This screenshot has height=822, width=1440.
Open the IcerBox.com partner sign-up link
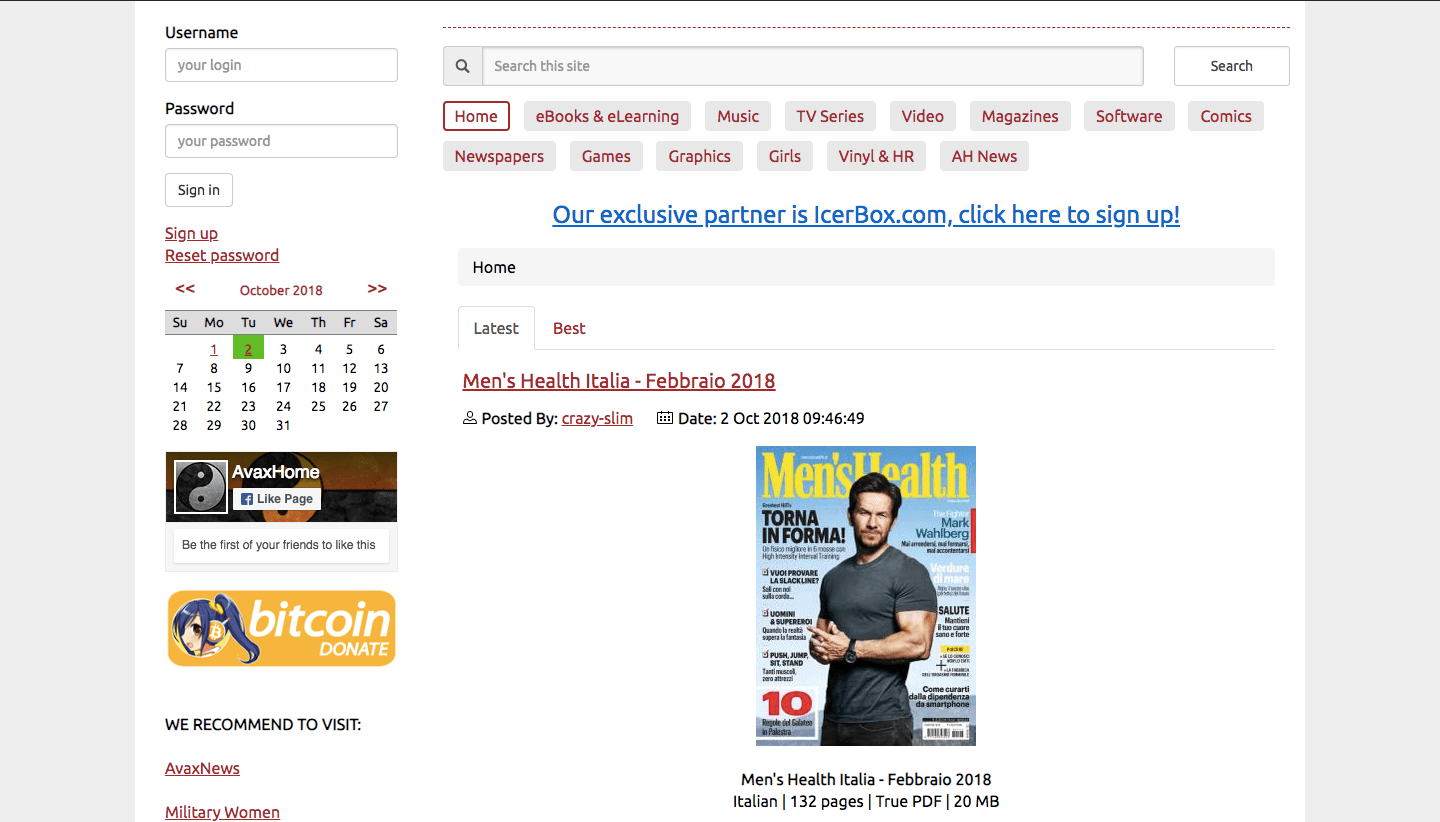tap(866, 214)
